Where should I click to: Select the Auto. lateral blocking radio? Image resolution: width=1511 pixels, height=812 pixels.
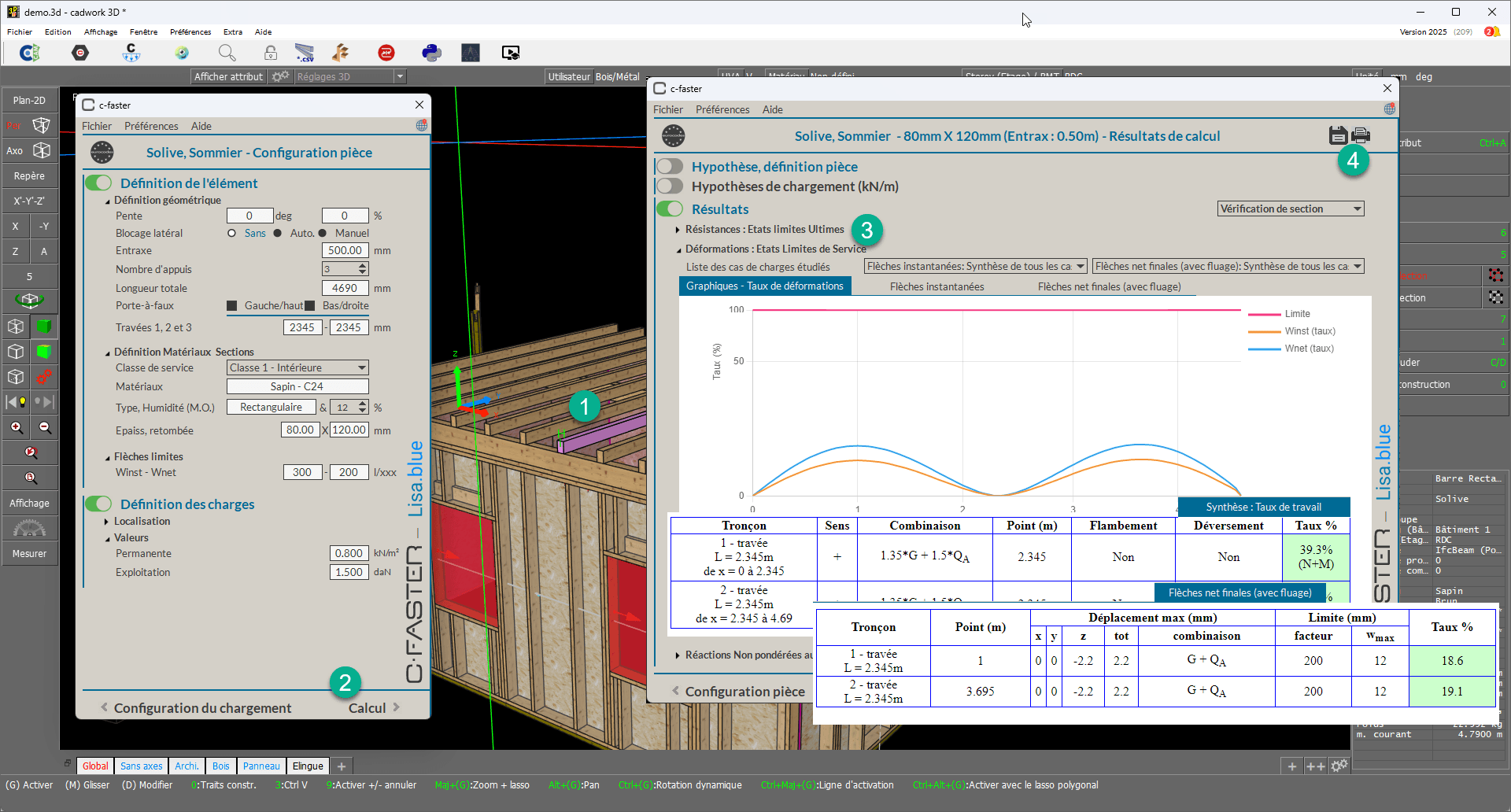click(x=277, y=233)
